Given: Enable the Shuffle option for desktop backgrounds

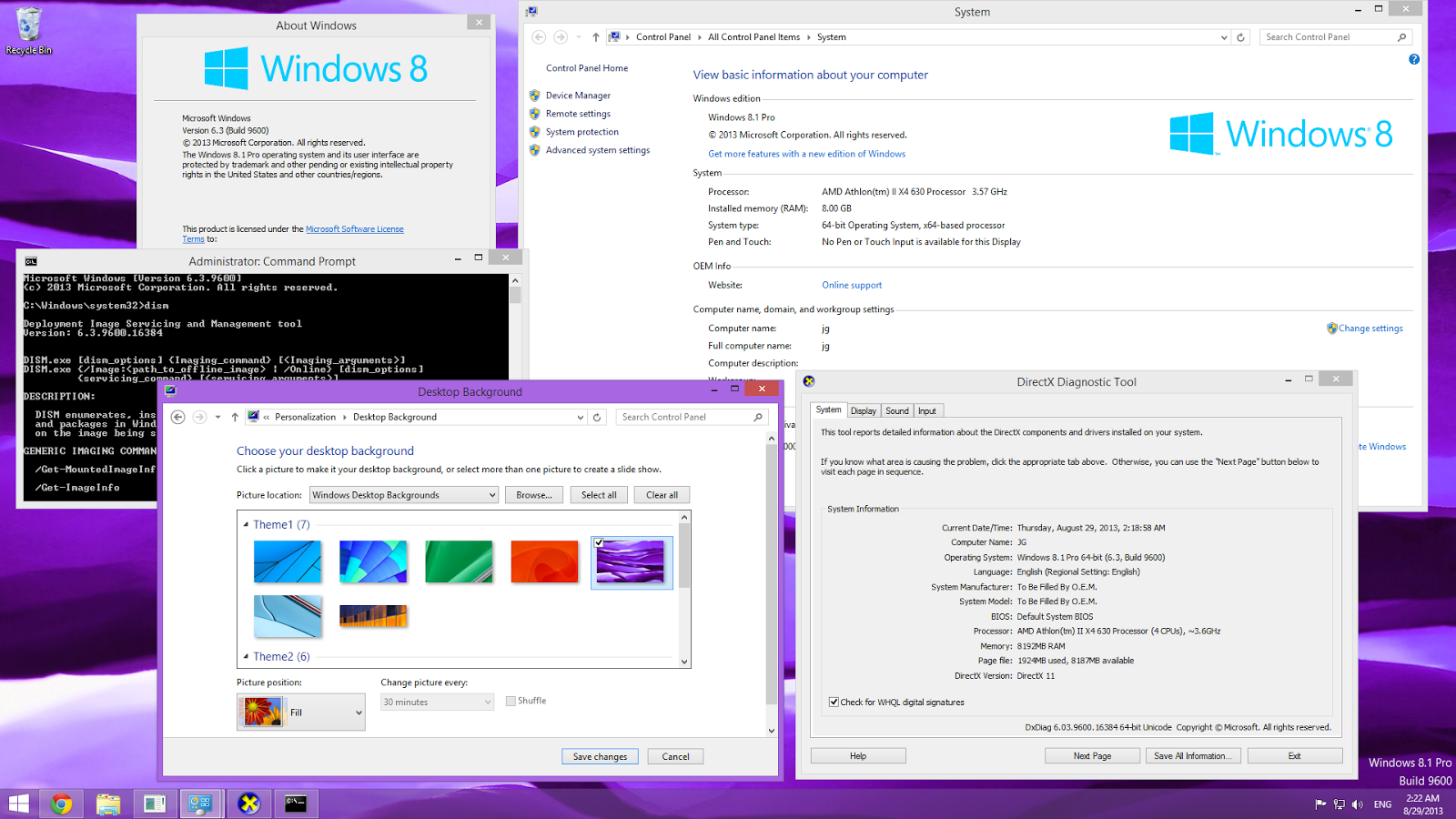Looking at the screenshot, I should 511,701.
